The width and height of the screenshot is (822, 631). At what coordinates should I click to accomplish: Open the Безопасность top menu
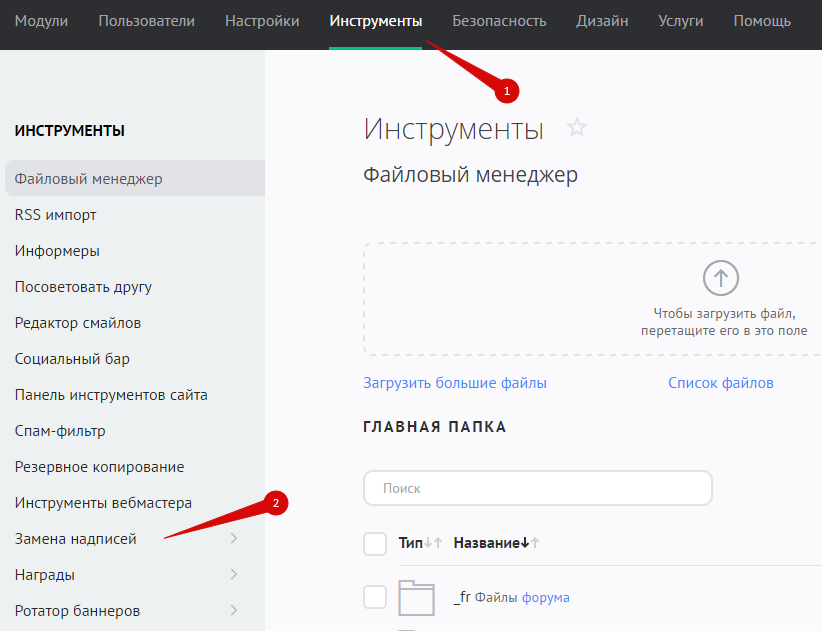pyautogui.click(x=499, y=21)
